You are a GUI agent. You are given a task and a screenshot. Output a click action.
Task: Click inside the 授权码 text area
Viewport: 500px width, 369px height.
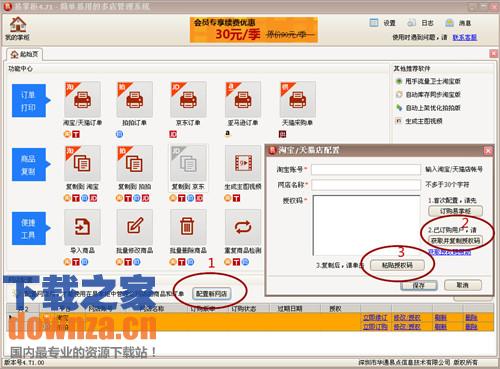(x=366, y=225)
